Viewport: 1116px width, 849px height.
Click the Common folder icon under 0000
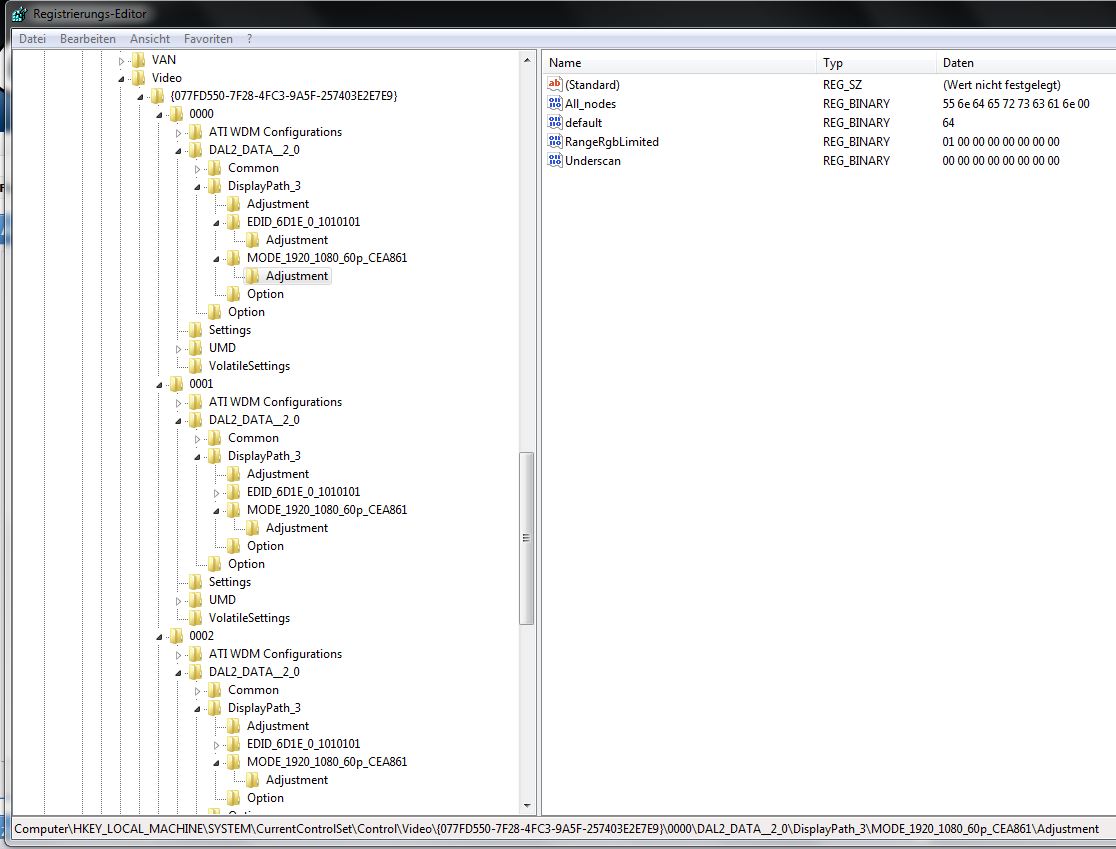[x=215, y=168]
